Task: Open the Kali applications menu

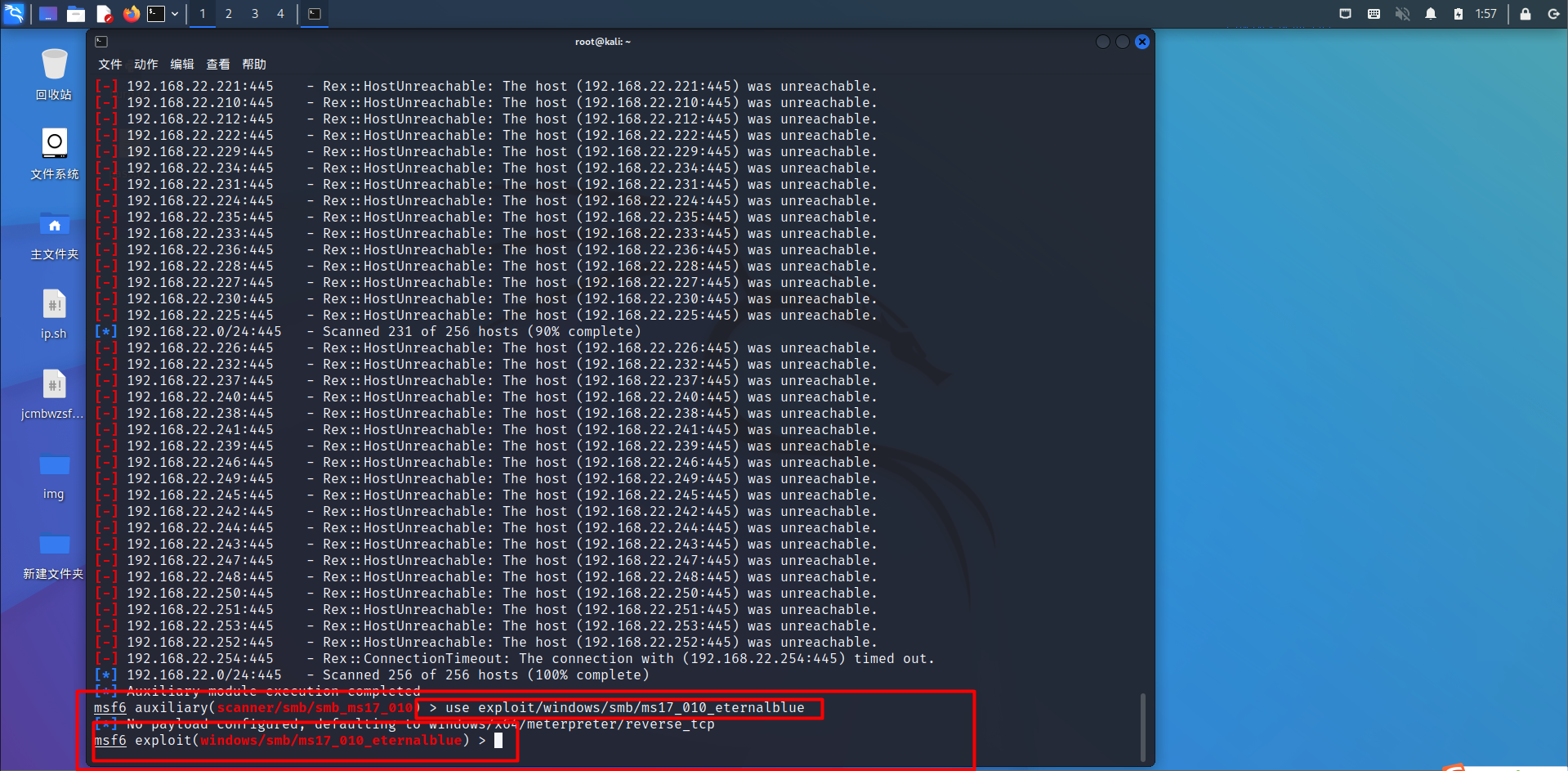Action: 14,13
